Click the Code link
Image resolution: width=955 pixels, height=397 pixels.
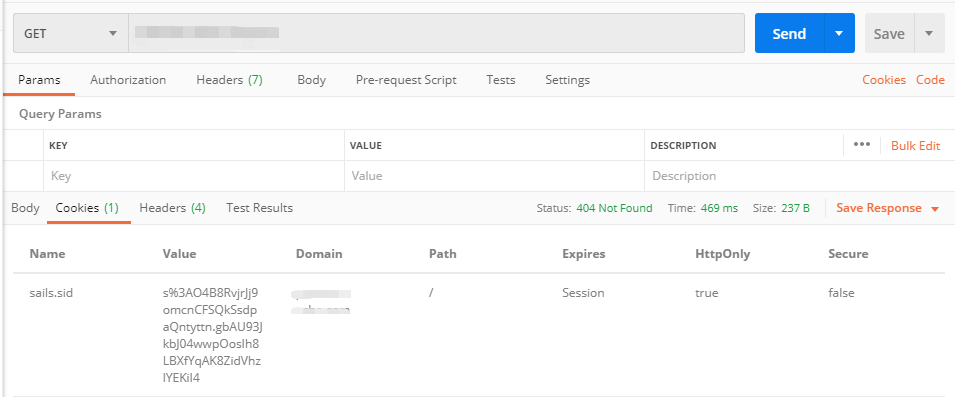click(x=930, y=80)
